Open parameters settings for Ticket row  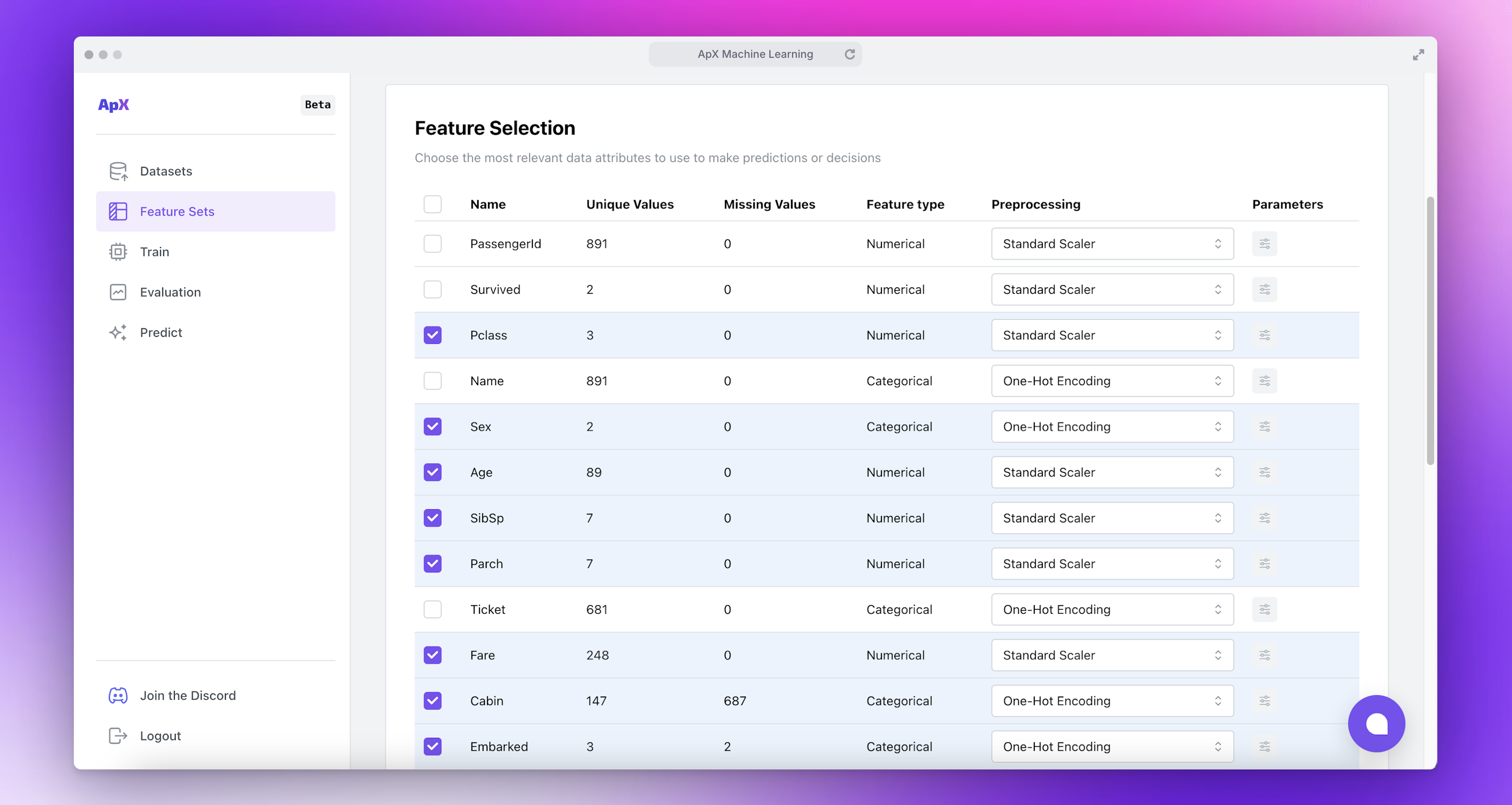tap(1264, 609)
